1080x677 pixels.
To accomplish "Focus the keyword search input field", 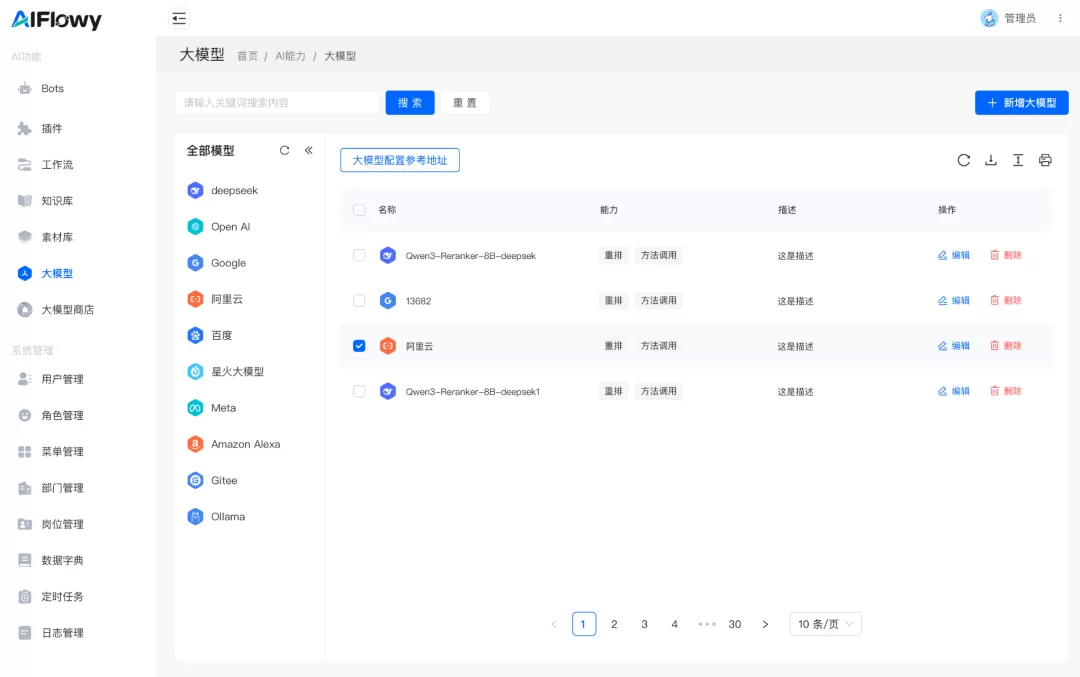I will [277, 103].
